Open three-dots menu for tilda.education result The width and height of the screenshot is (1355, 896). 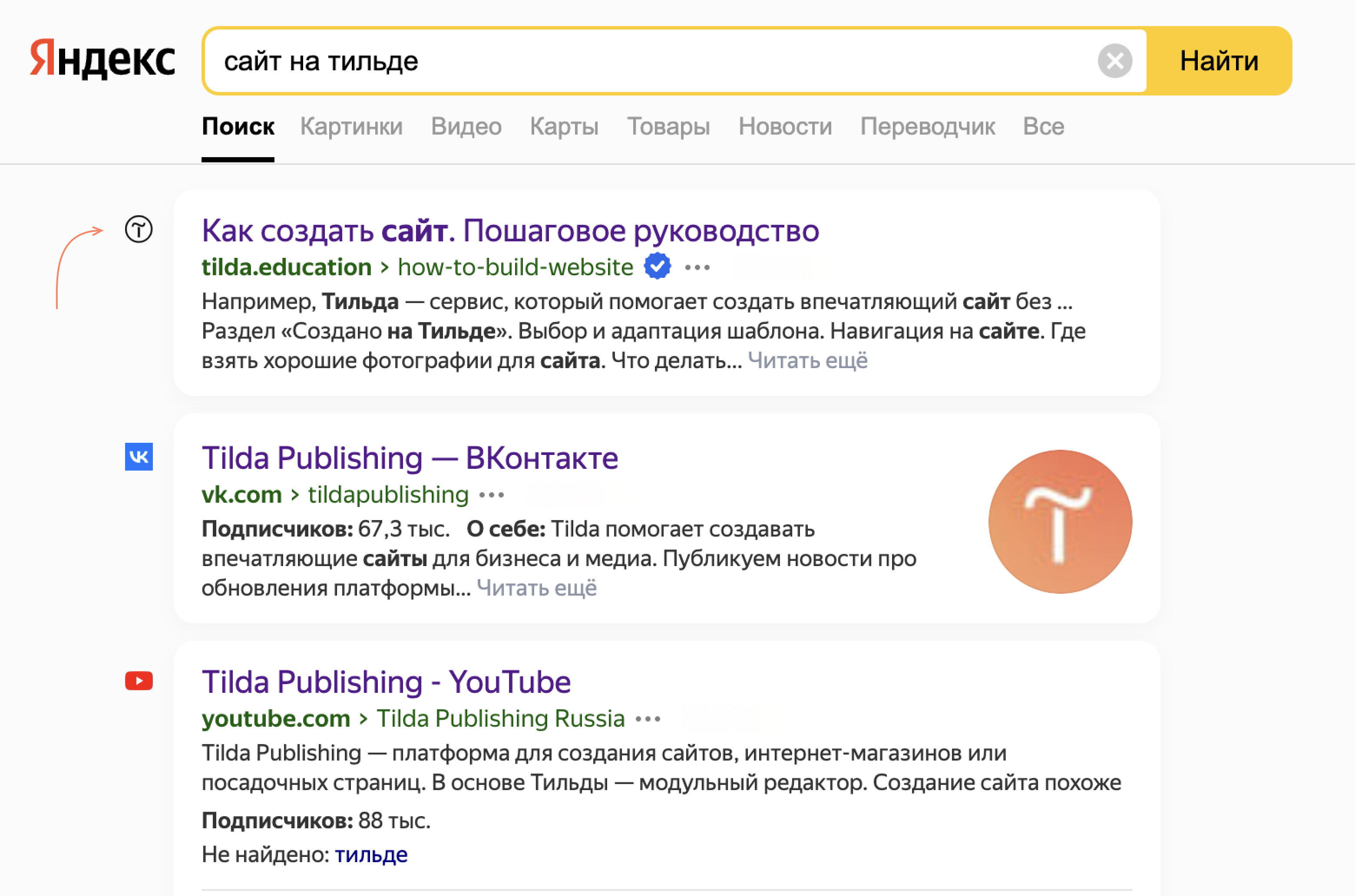click(x=697, y=267)
